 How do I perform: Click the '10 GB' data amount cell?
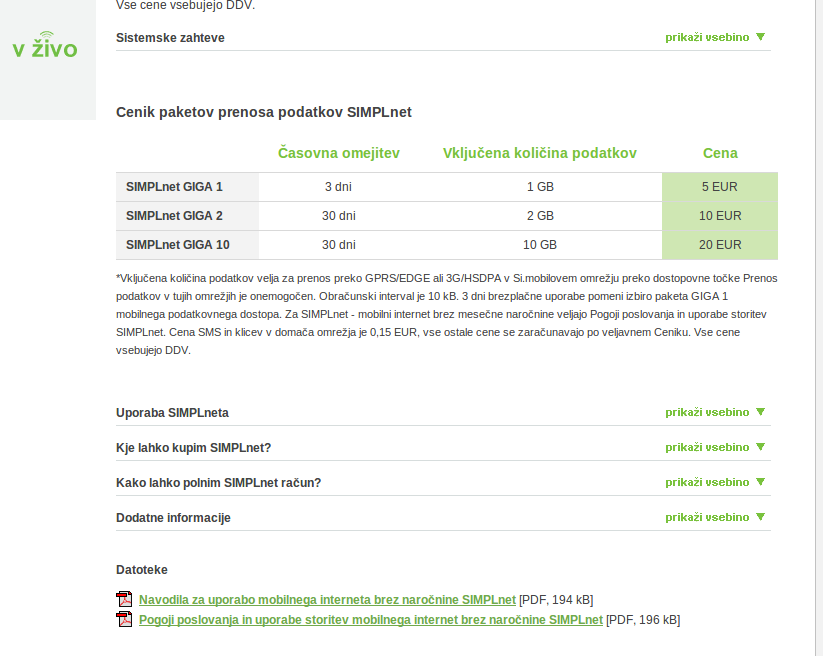point(540,245)
